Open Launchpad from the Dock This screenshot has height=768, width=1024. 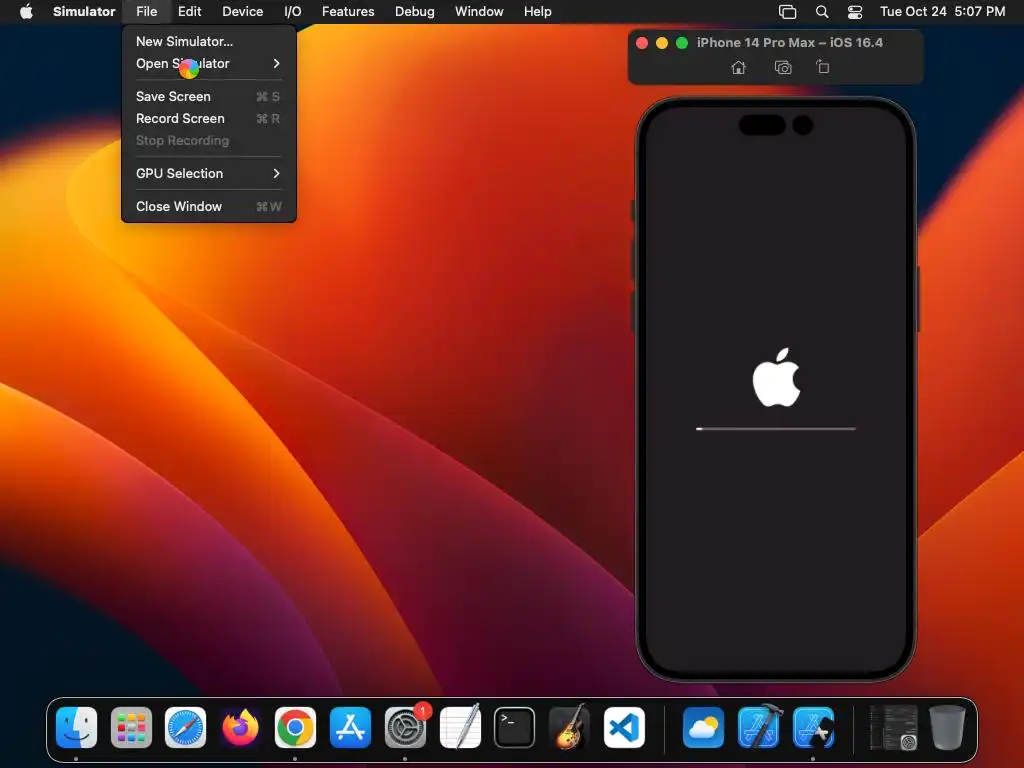click(x=131, y=727)
